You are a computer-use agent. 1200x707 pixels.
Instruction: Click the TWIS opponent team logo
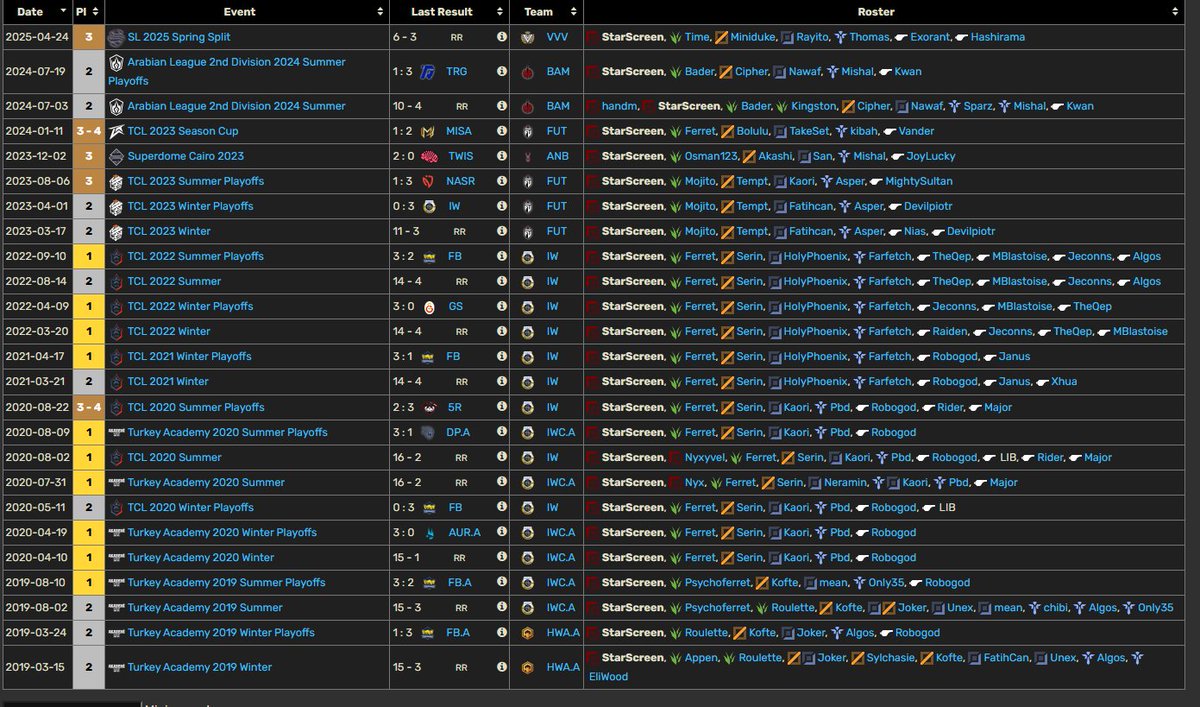point(427,156)
